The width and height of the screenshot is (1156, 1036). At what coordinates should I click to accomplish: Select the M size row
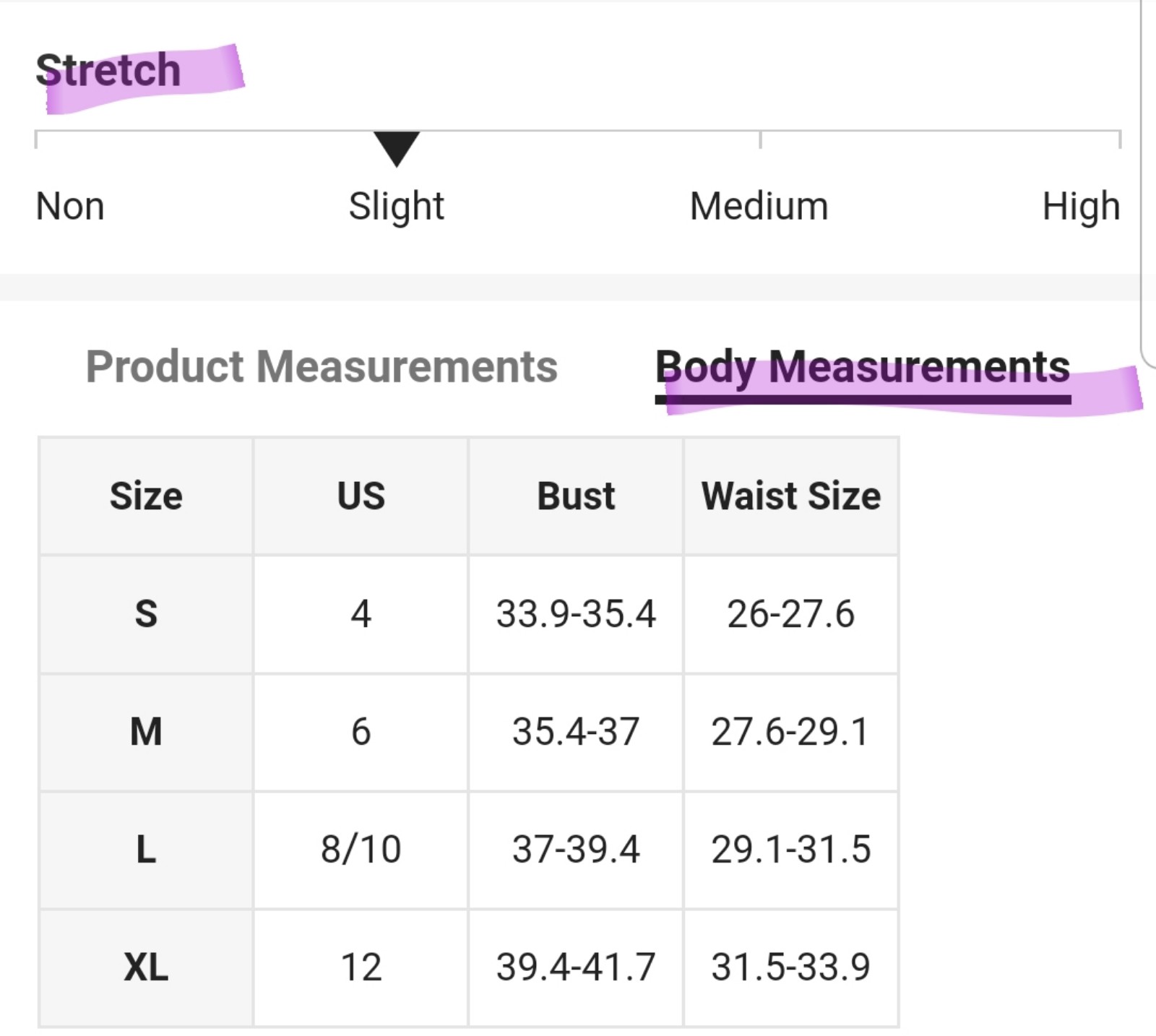tap(468, 732)
